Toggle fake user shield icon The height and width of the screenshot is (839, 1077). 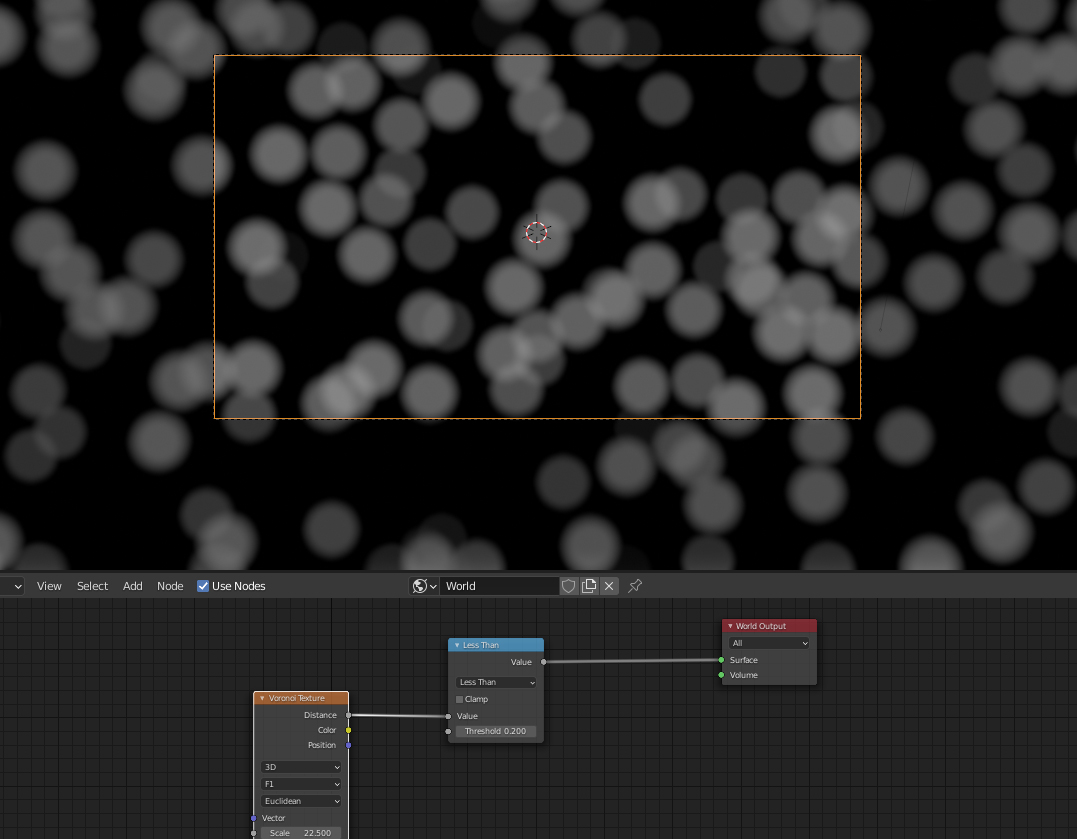click(x=569, y=586)
